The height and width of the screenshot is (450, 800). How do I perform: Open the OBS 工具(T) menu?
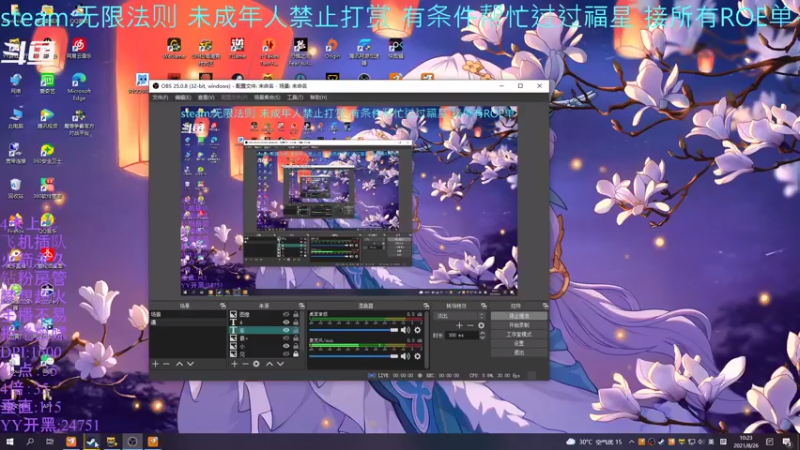[294, 97]
